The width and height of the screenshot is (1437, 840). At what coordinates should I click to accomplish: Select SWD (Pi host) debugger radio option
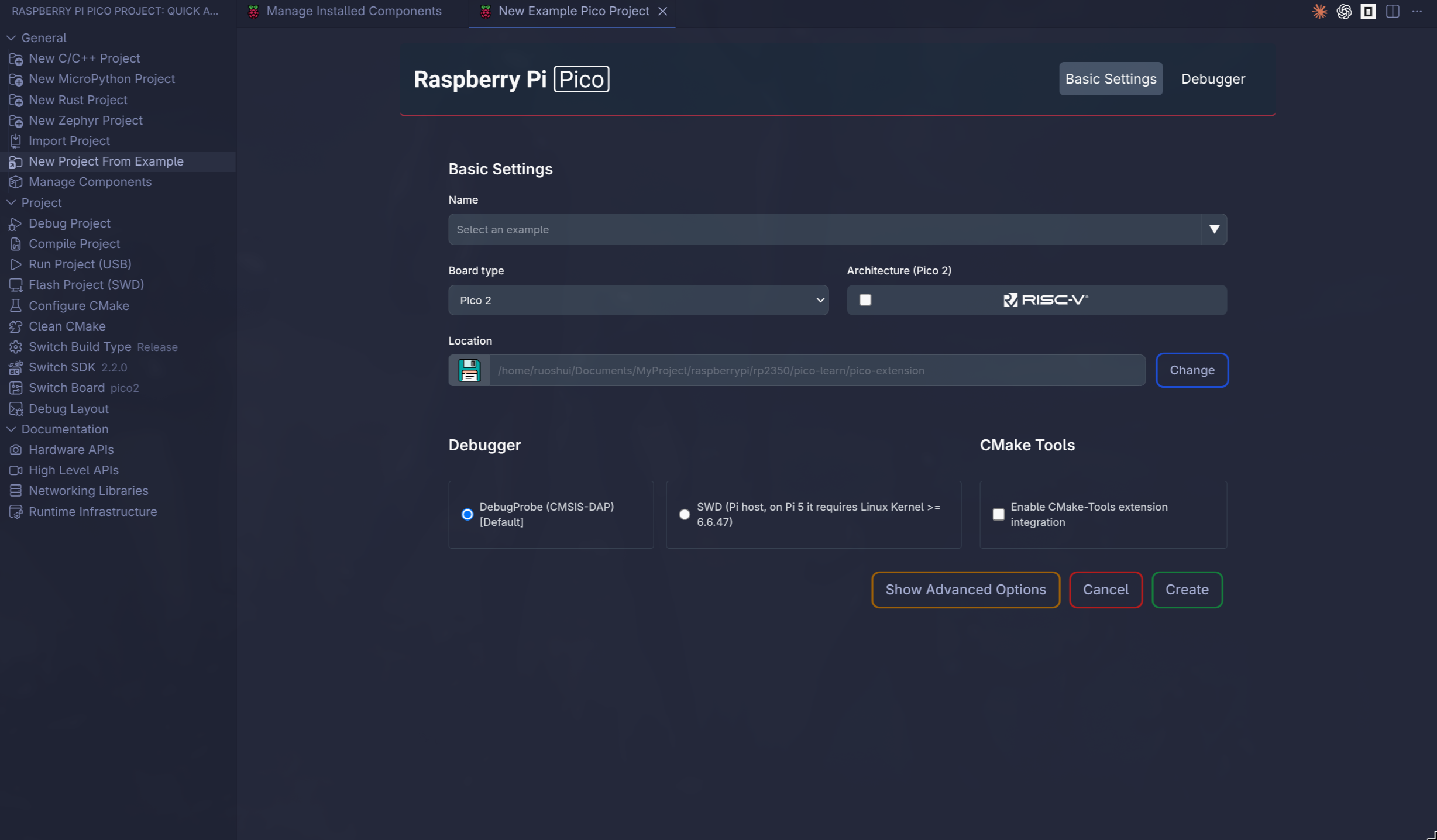pyautogui.click(x=684, y=514)
